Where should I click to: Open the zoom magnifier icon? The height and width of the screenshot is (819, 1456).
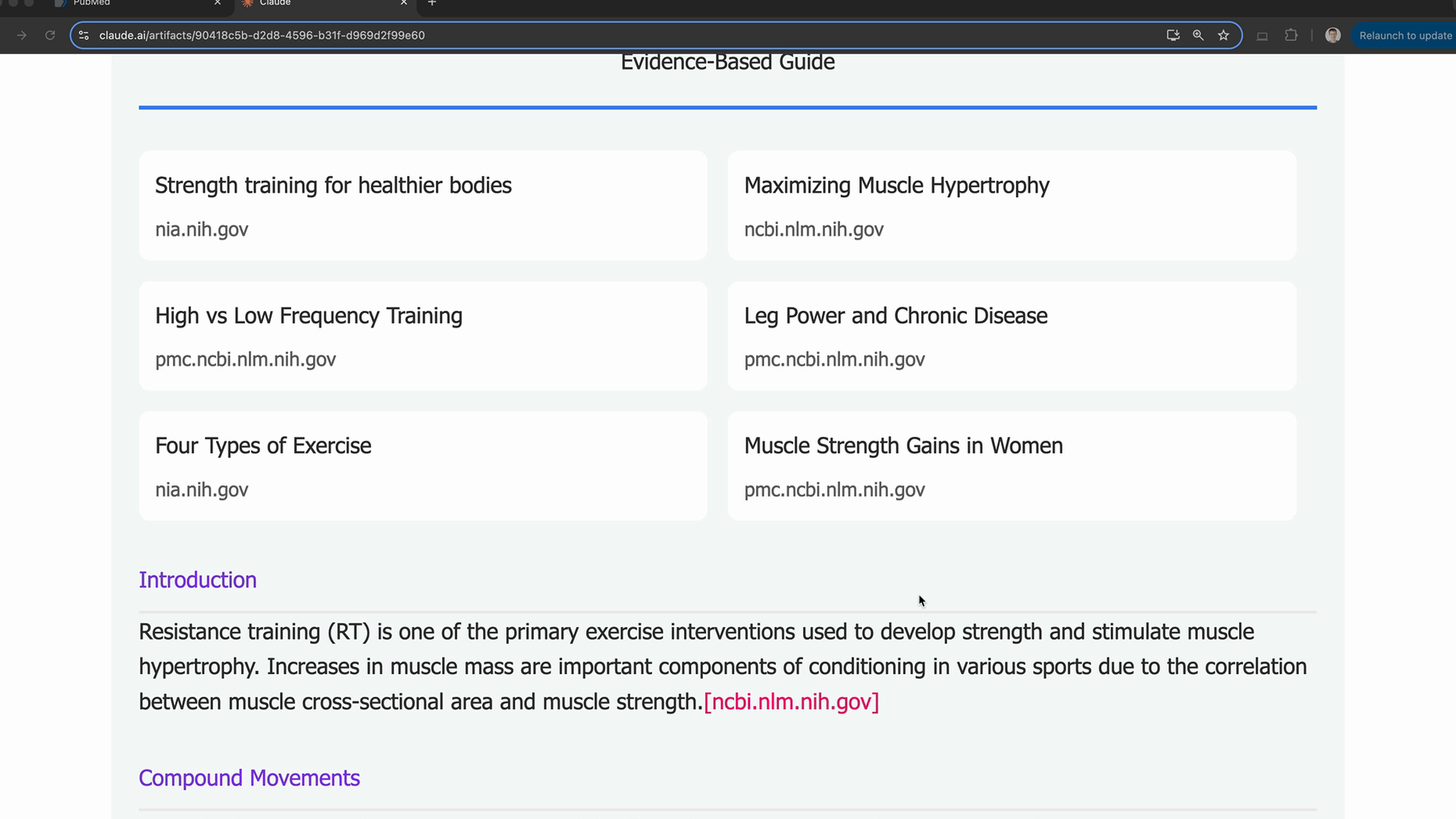[1198, 36]
